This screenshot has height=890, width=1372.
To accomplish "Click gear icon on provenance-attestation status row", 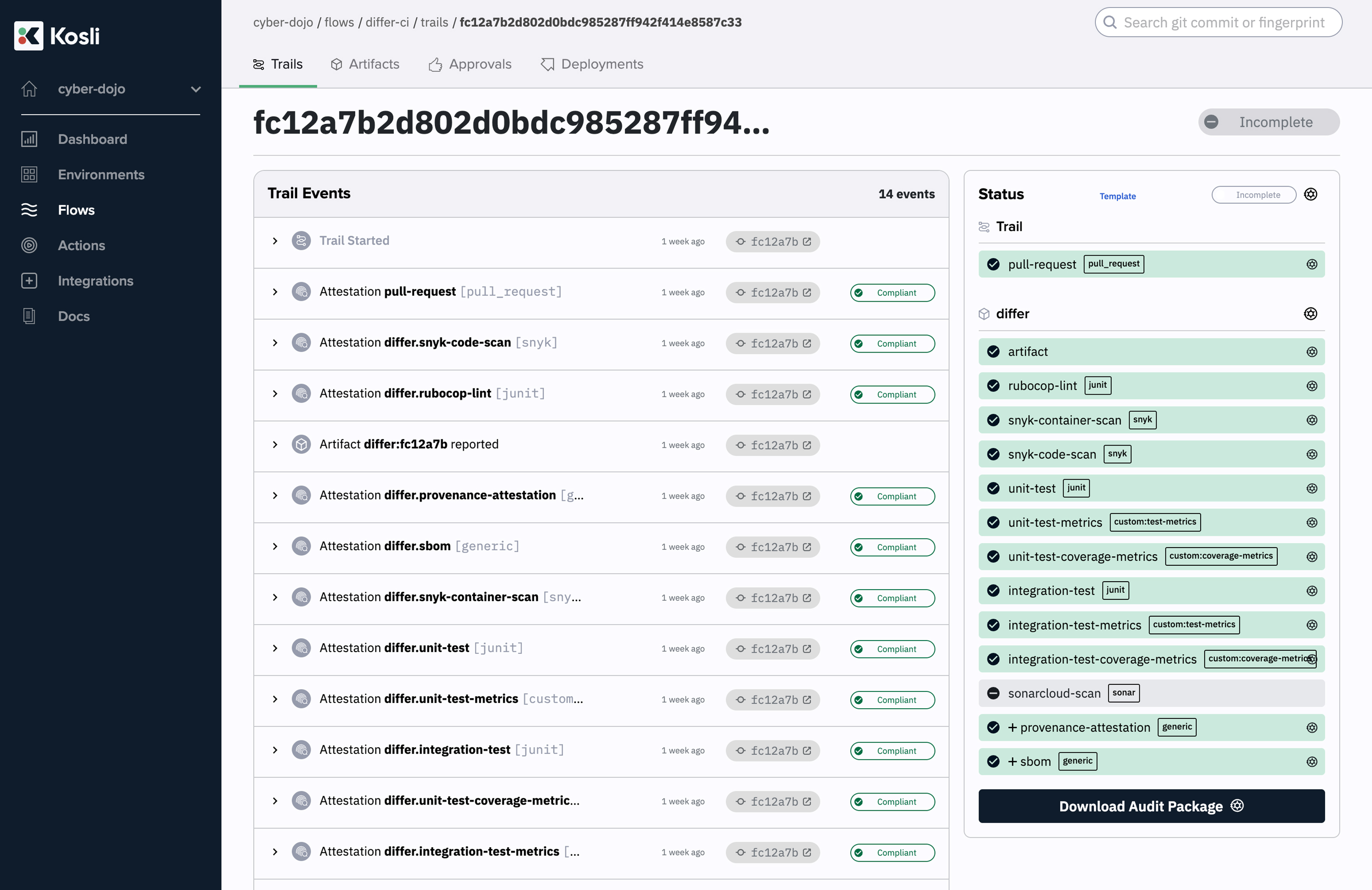I will pos(1311,728).
